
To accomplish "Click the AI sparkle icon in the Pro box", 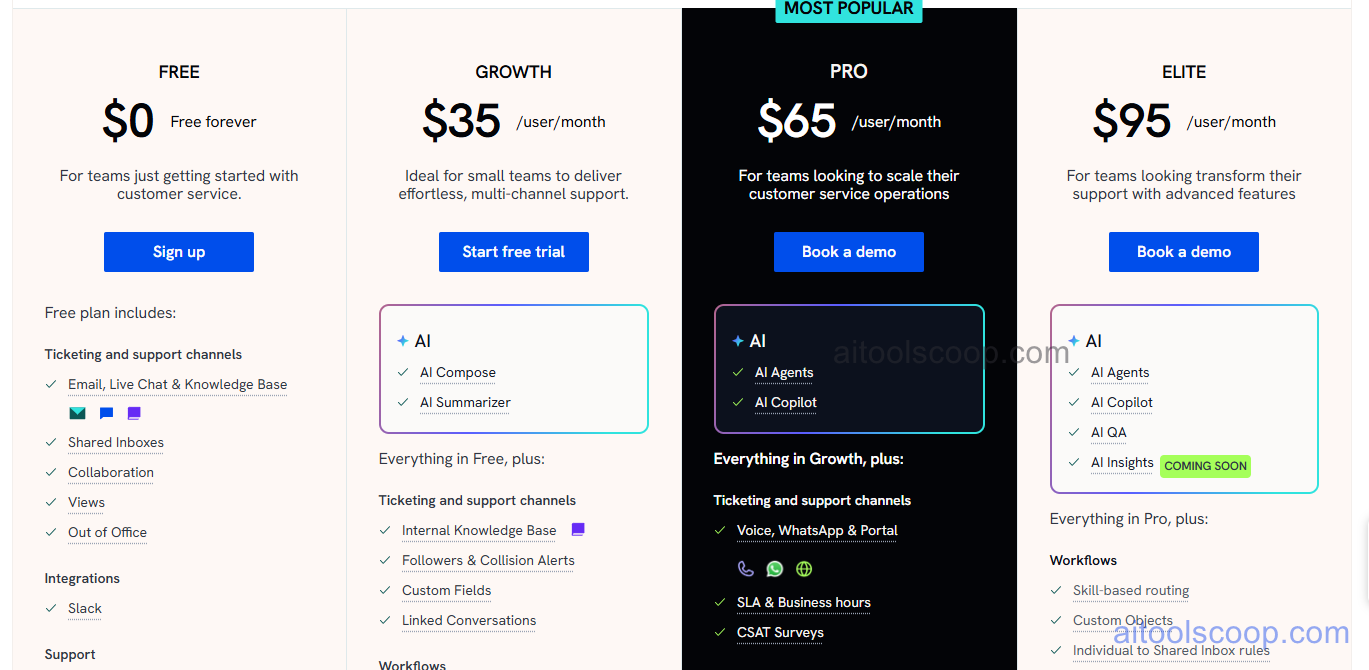I will click(738, 340).
